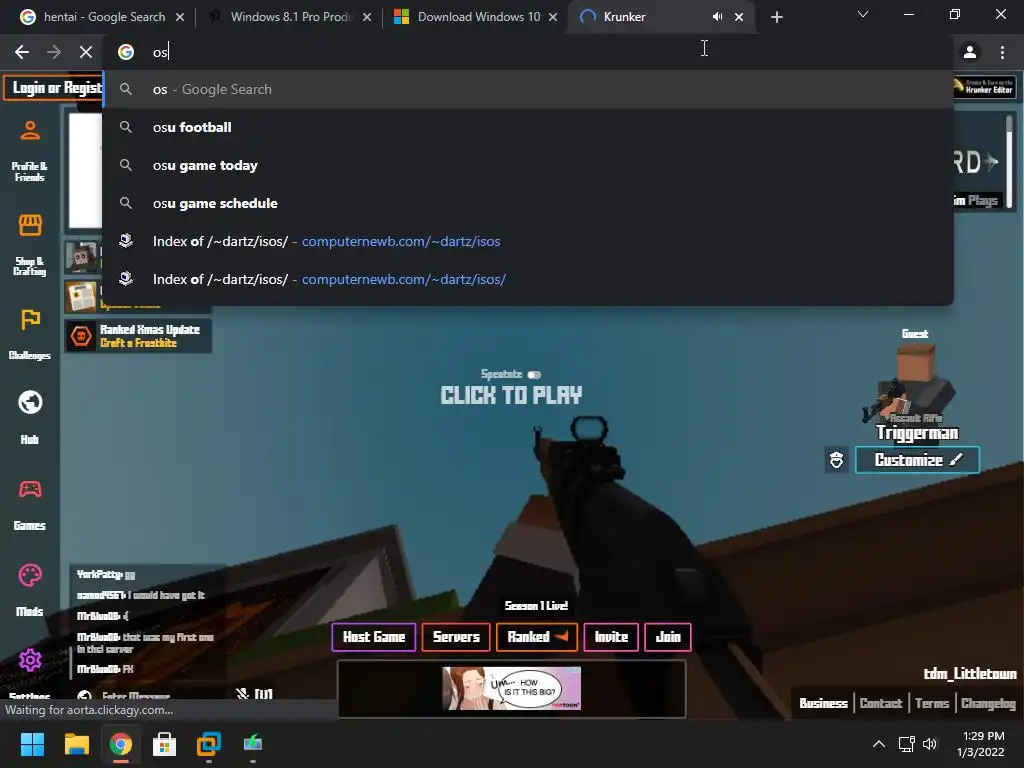Click the Join button
The width and height of the screenshot is (1024, 768).
(x=667, y=637)
